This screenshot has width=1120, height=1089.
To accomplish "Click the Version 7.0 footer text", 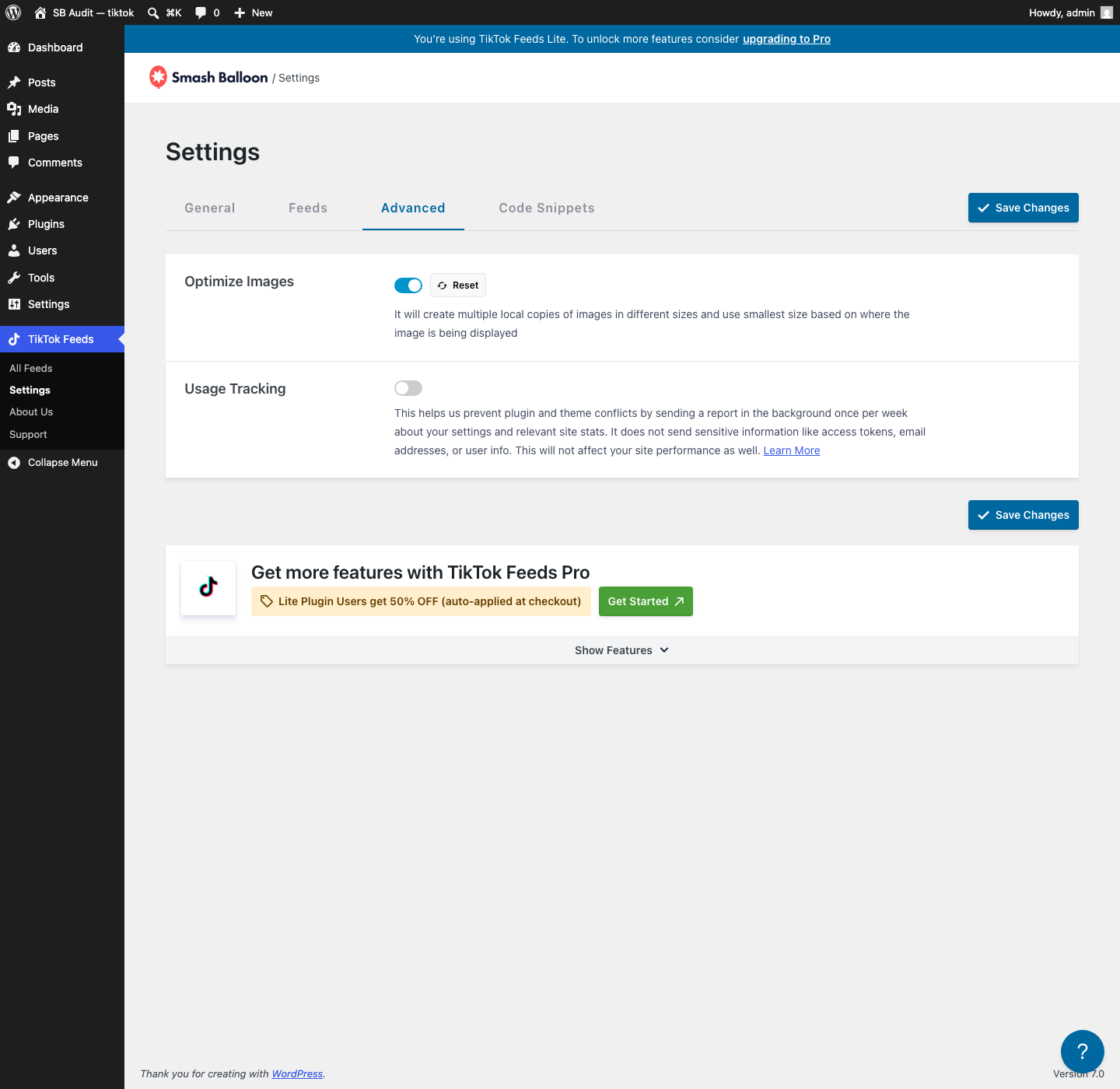I will tap(1079, 1073).
